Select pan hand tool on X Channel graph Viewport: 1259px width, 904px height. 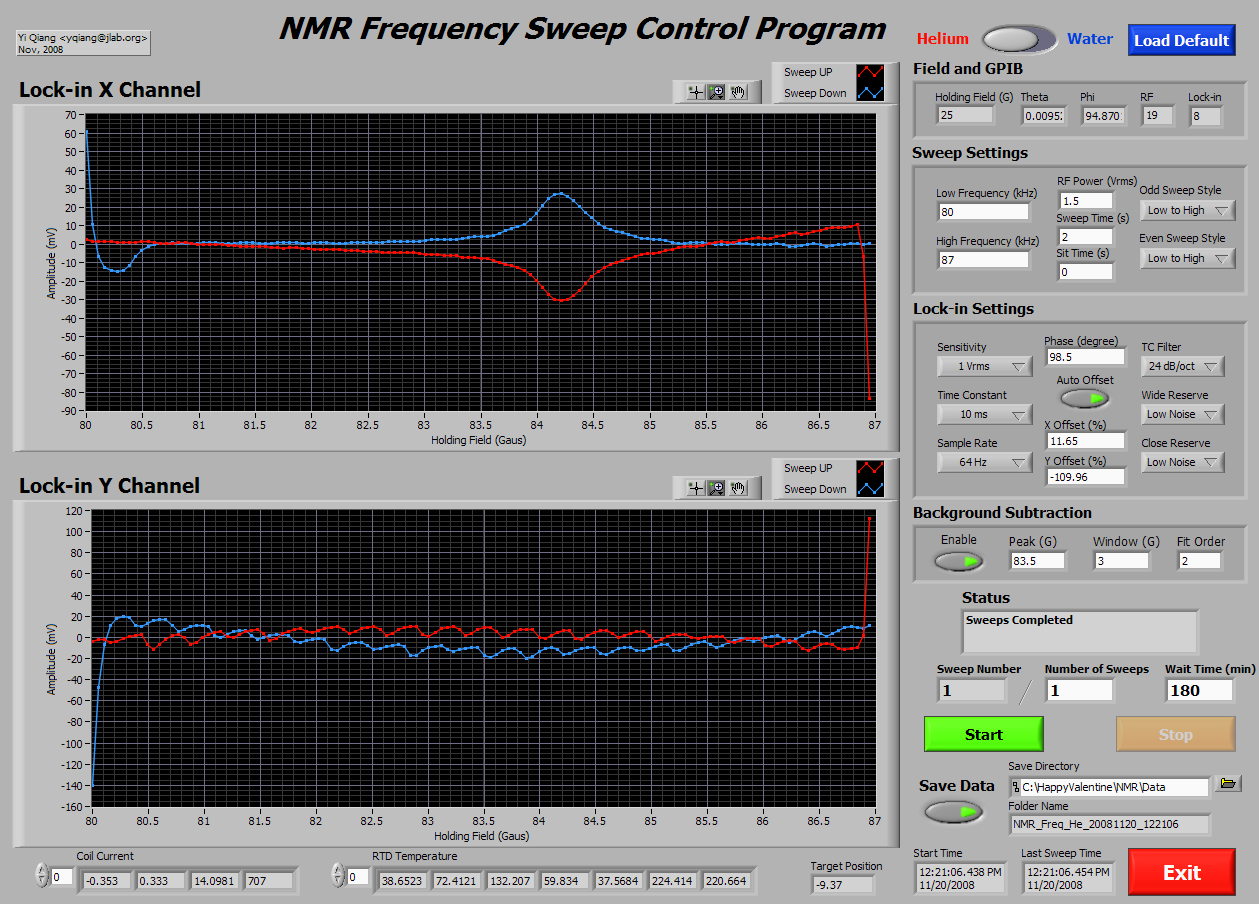click(738, 92)
